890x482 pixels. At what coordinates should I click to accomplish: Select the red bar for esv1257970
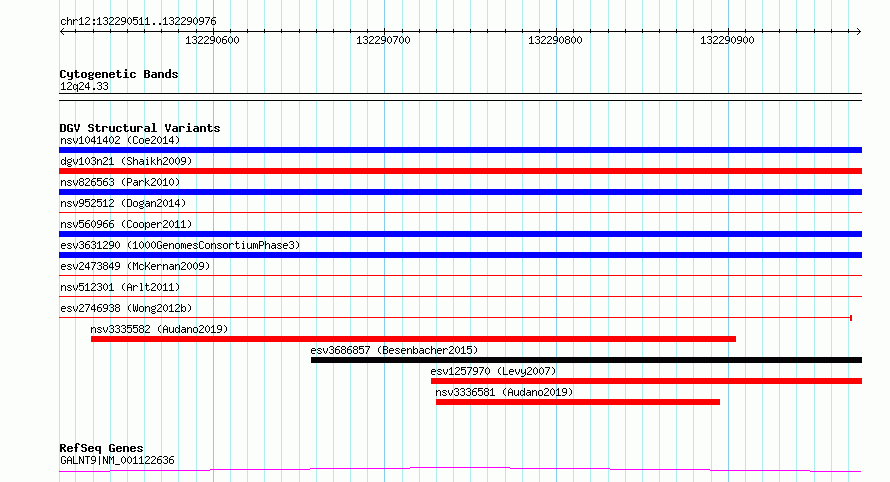point(646,381)
